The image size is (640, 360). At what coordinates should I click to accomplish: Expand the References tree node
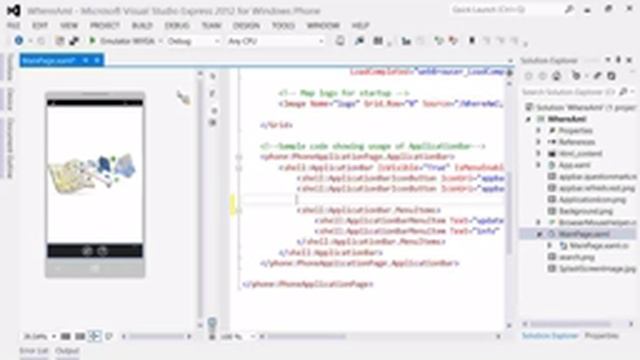[539, 142]
